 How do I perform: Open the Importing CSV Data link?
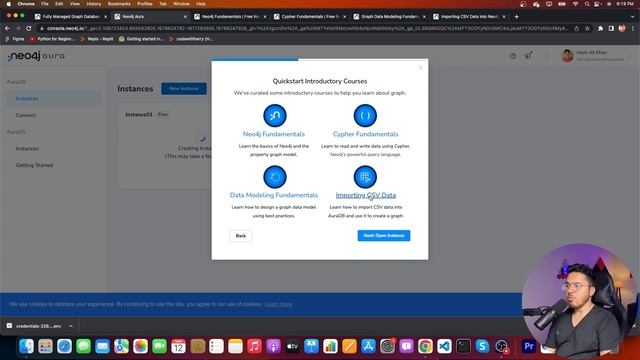pos(366,195)
